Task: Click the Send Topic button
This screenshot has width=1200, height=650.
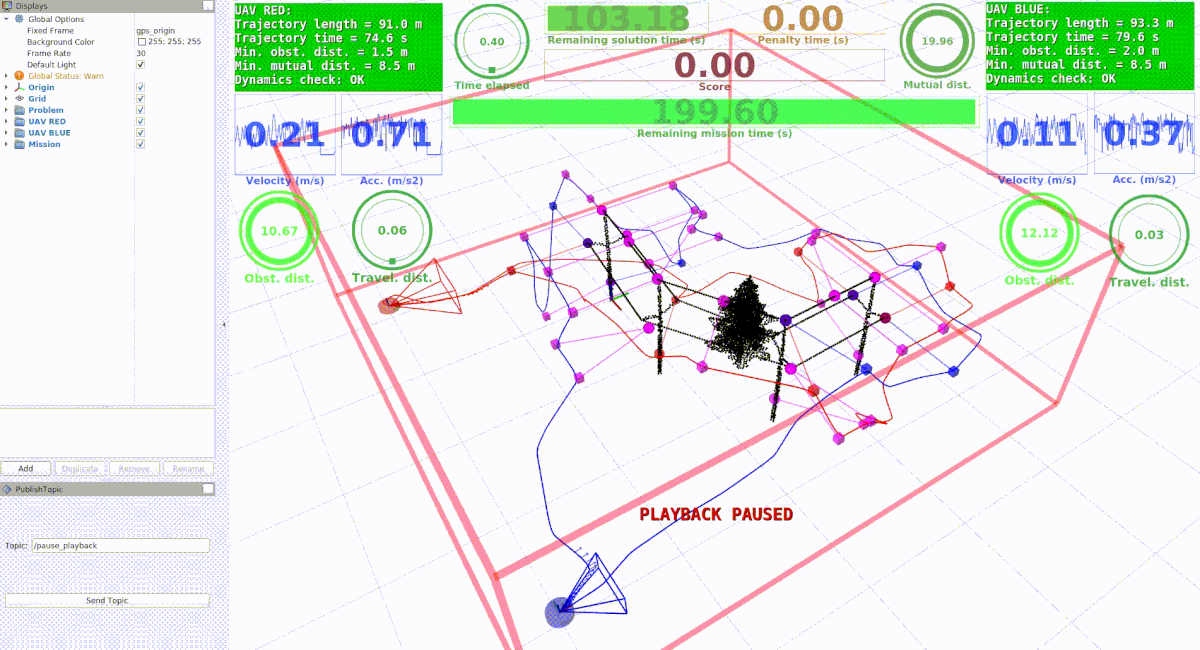Action: 108,600
